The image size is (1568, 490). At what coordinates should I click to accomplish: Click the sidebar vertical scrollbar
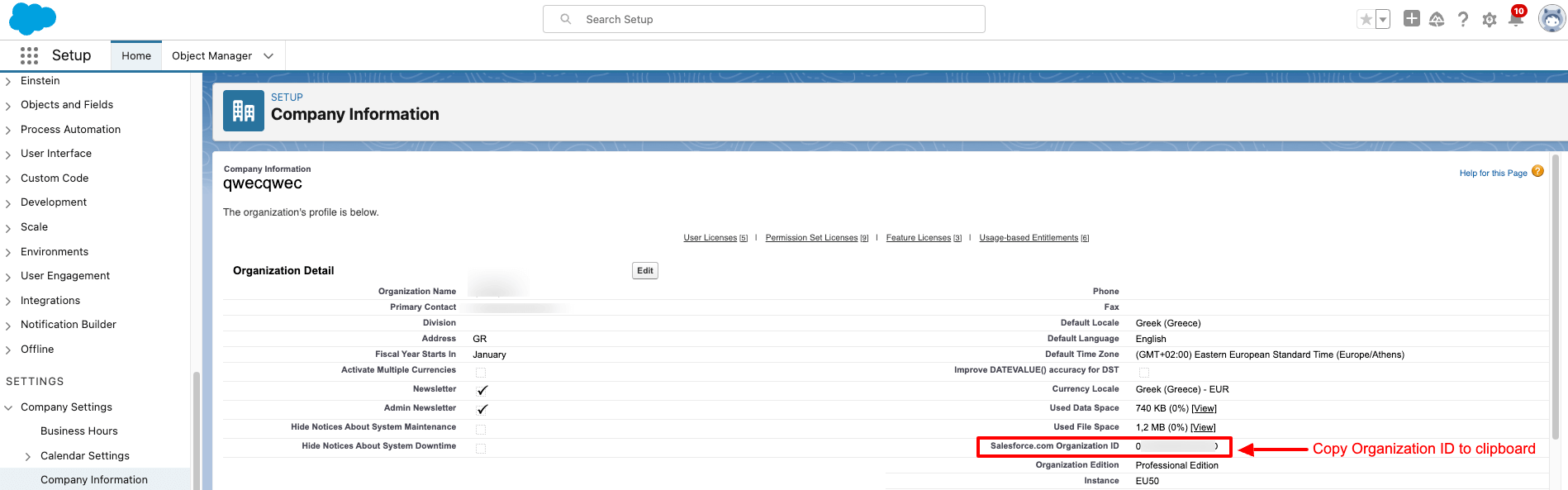(197, 430)
